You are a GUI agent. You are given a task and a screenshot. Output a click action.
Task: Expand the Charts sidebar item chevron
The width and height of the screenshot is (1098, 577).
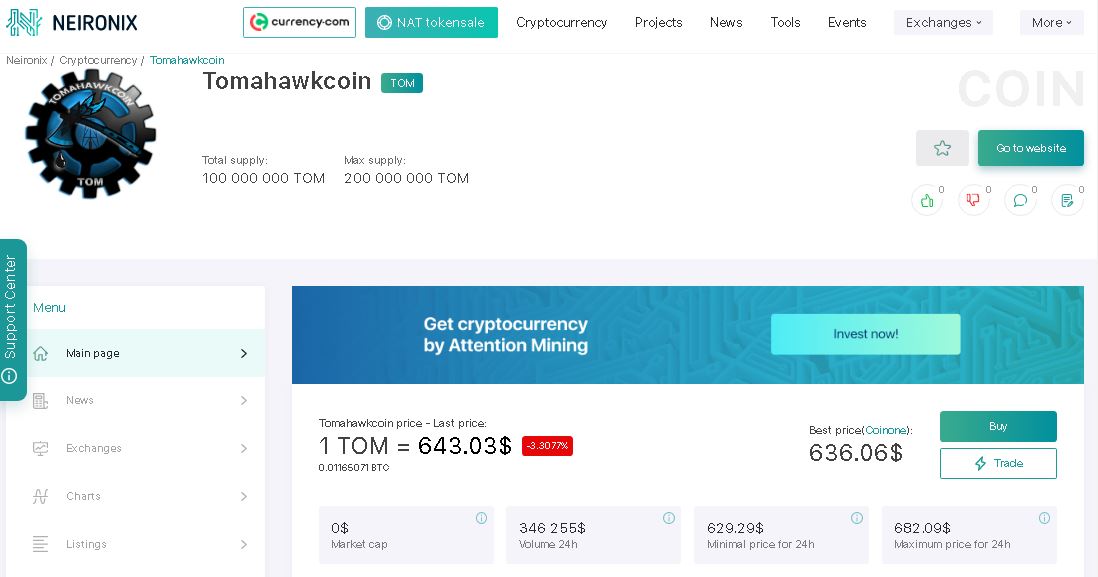point(244,496)
